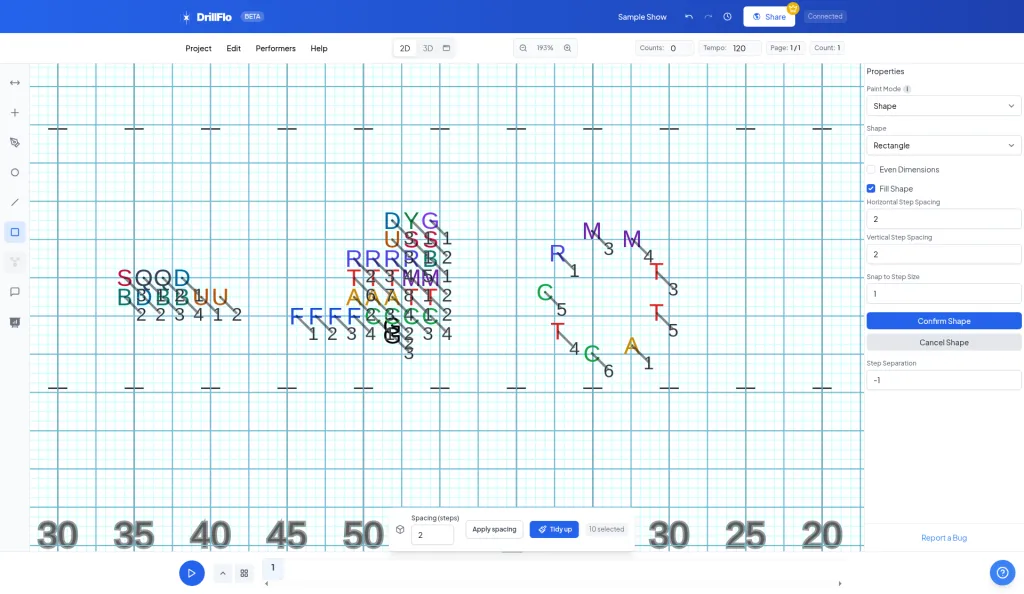Open the Help menu

(319, 48)
